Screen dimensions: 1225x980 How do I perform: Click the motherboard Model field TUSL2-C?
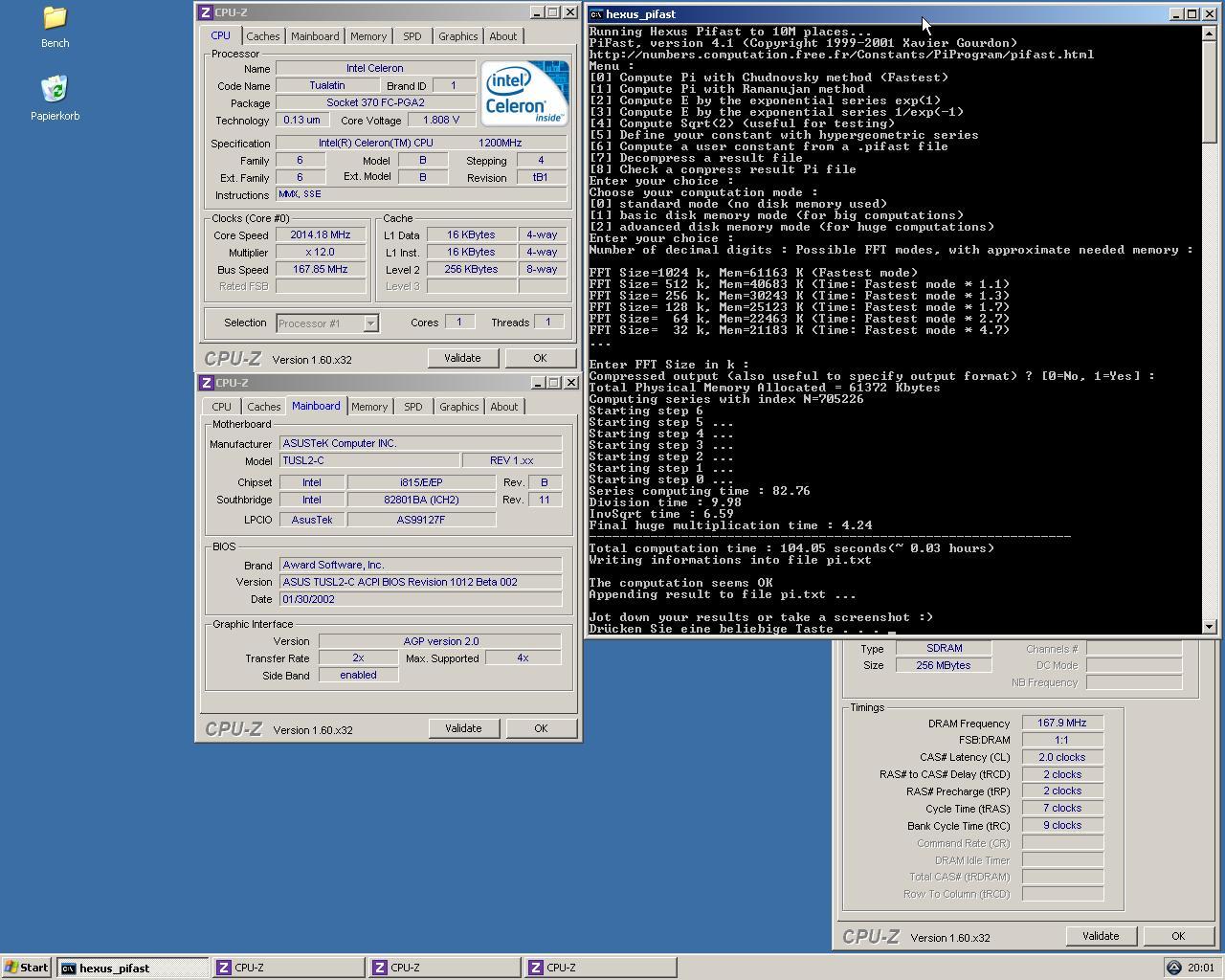(368, 460)
